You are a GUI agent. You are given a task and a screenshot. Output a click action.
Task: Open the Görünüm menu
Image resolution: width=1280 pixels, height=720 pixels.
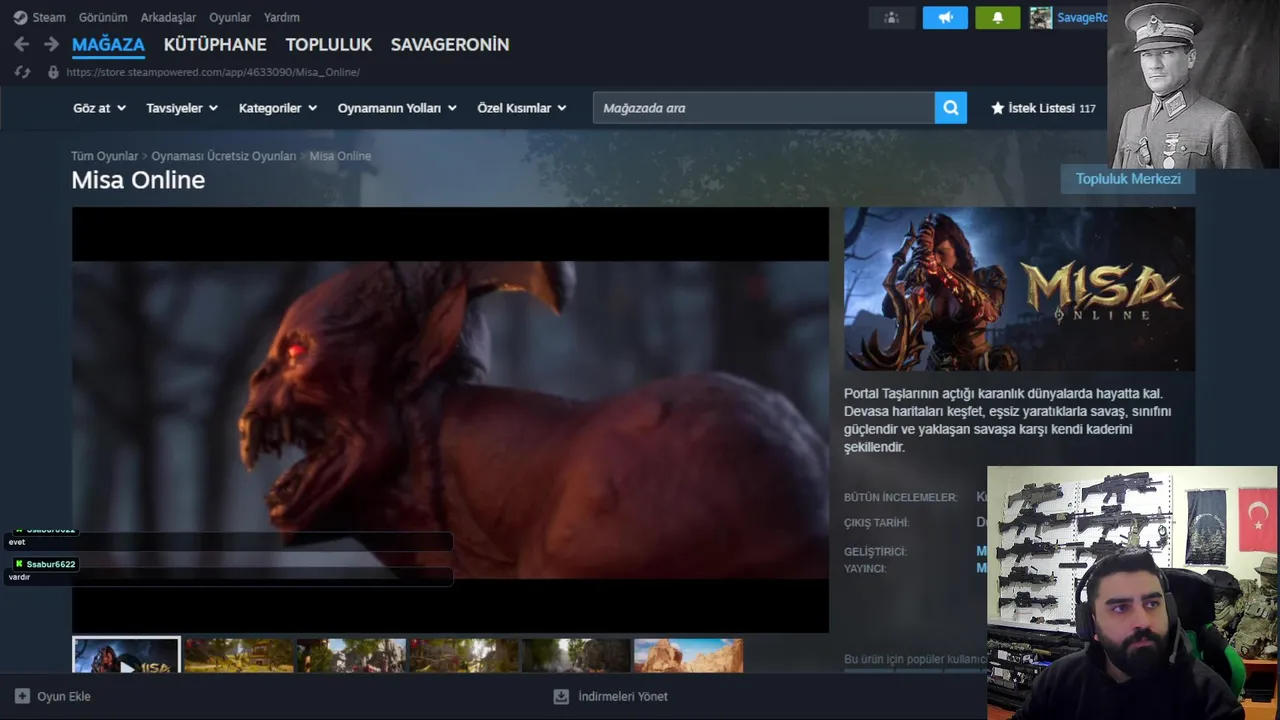(103, 17)
